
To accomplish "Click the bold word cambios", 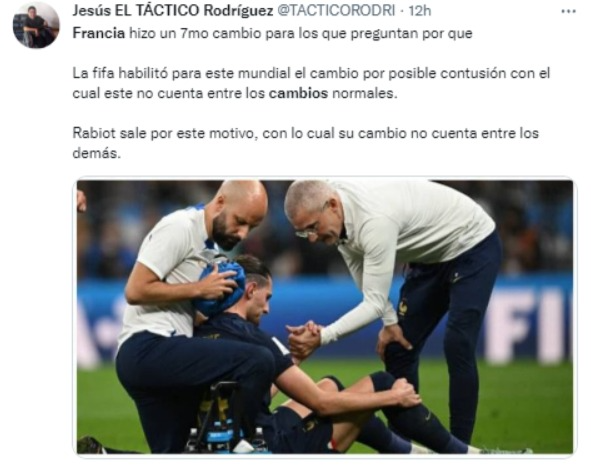I will (298, 93).
